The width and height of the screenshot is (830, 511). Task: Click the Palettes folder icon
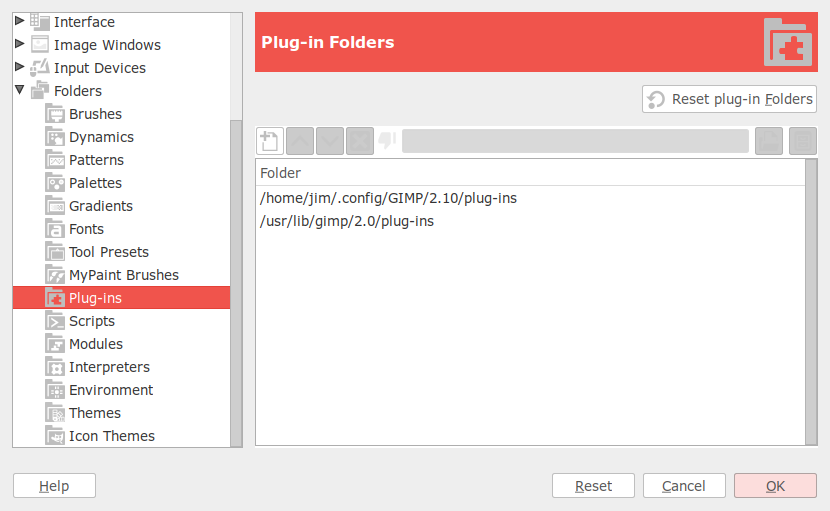[55, 183]
